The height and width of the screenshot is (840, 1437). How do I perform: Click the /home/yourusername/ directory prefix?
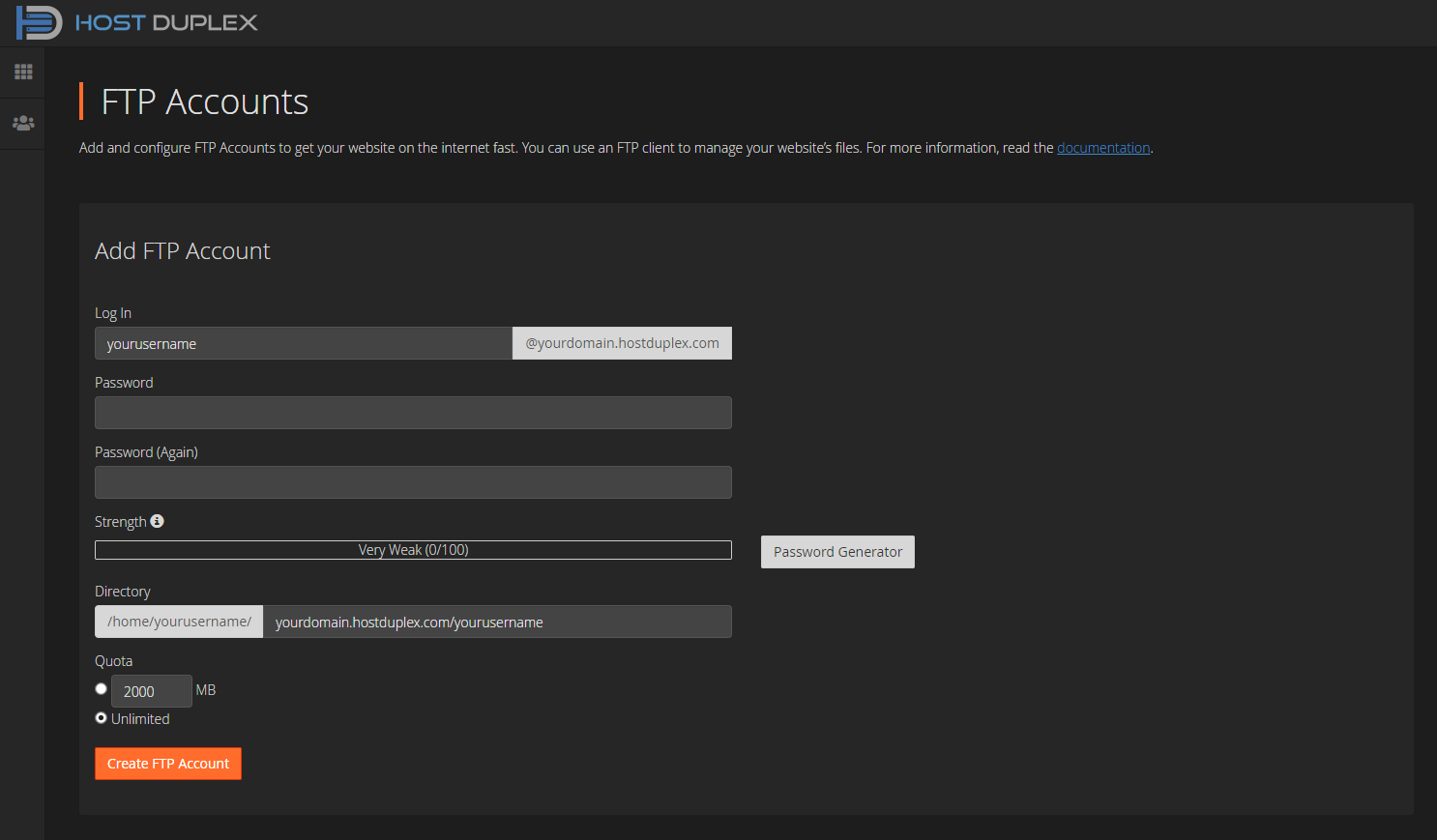(178, 622)
